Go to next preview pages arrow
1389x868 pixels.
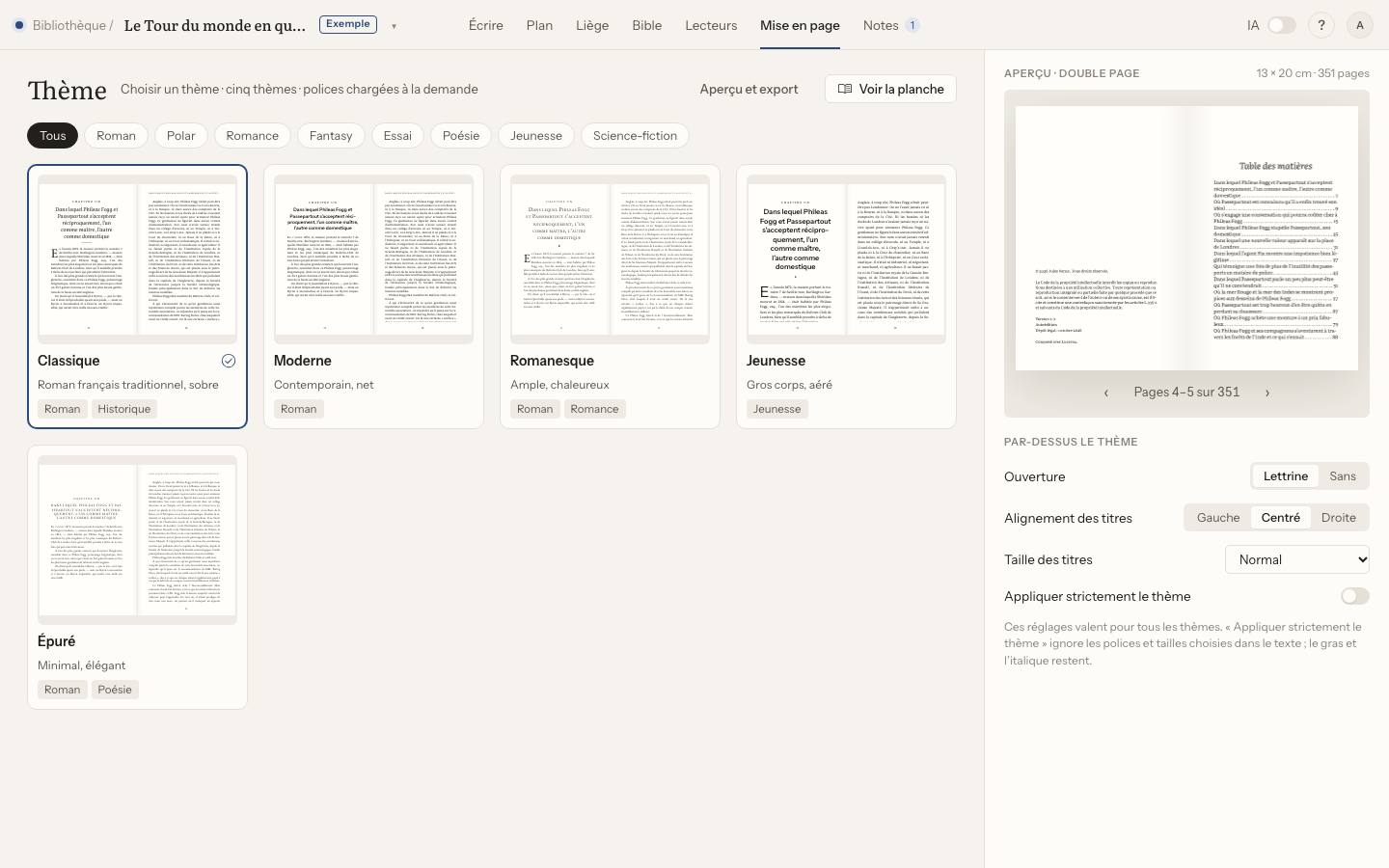1267,393
